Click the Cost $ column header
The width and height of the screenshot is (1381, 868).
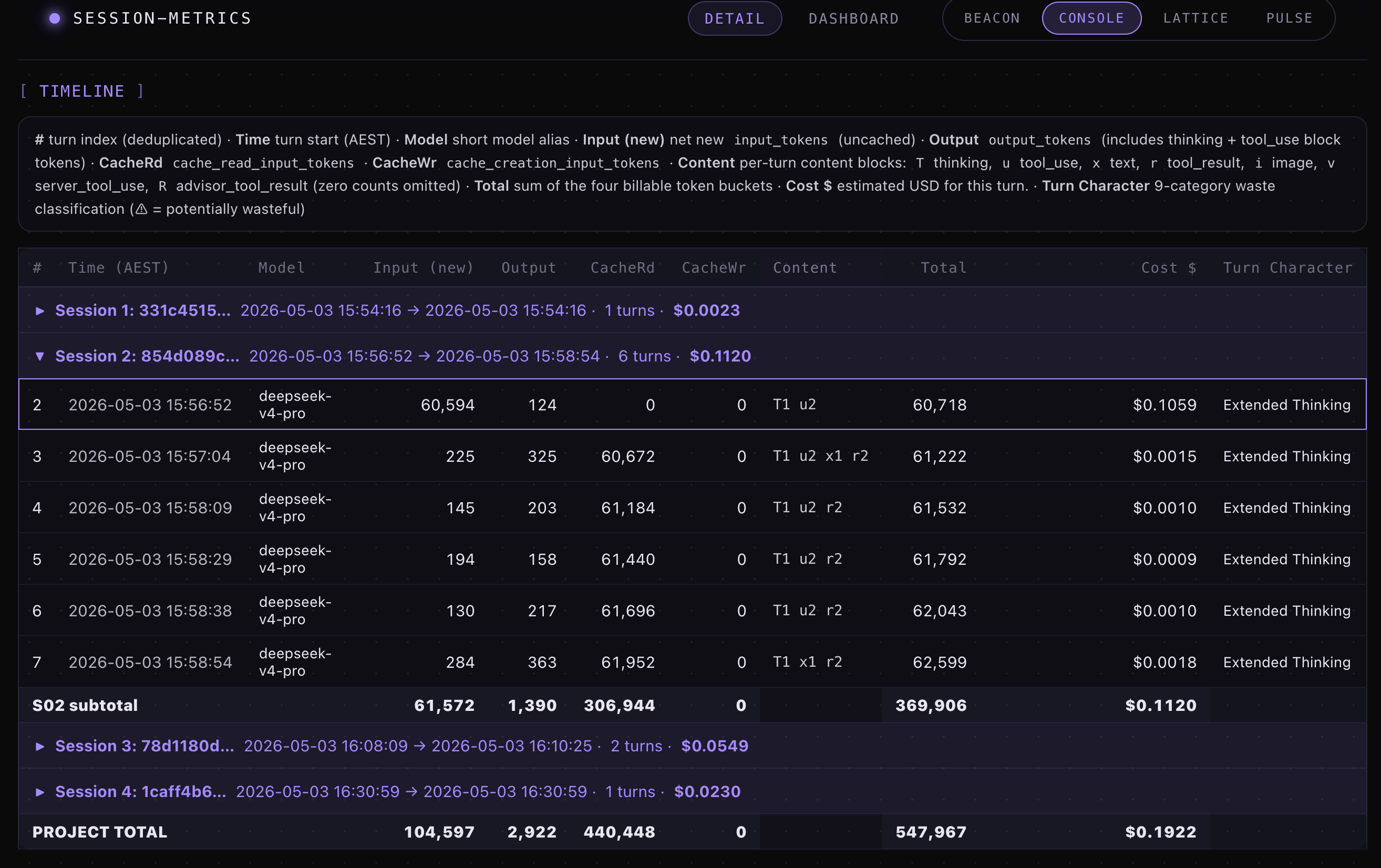[x=1169, y=268]
